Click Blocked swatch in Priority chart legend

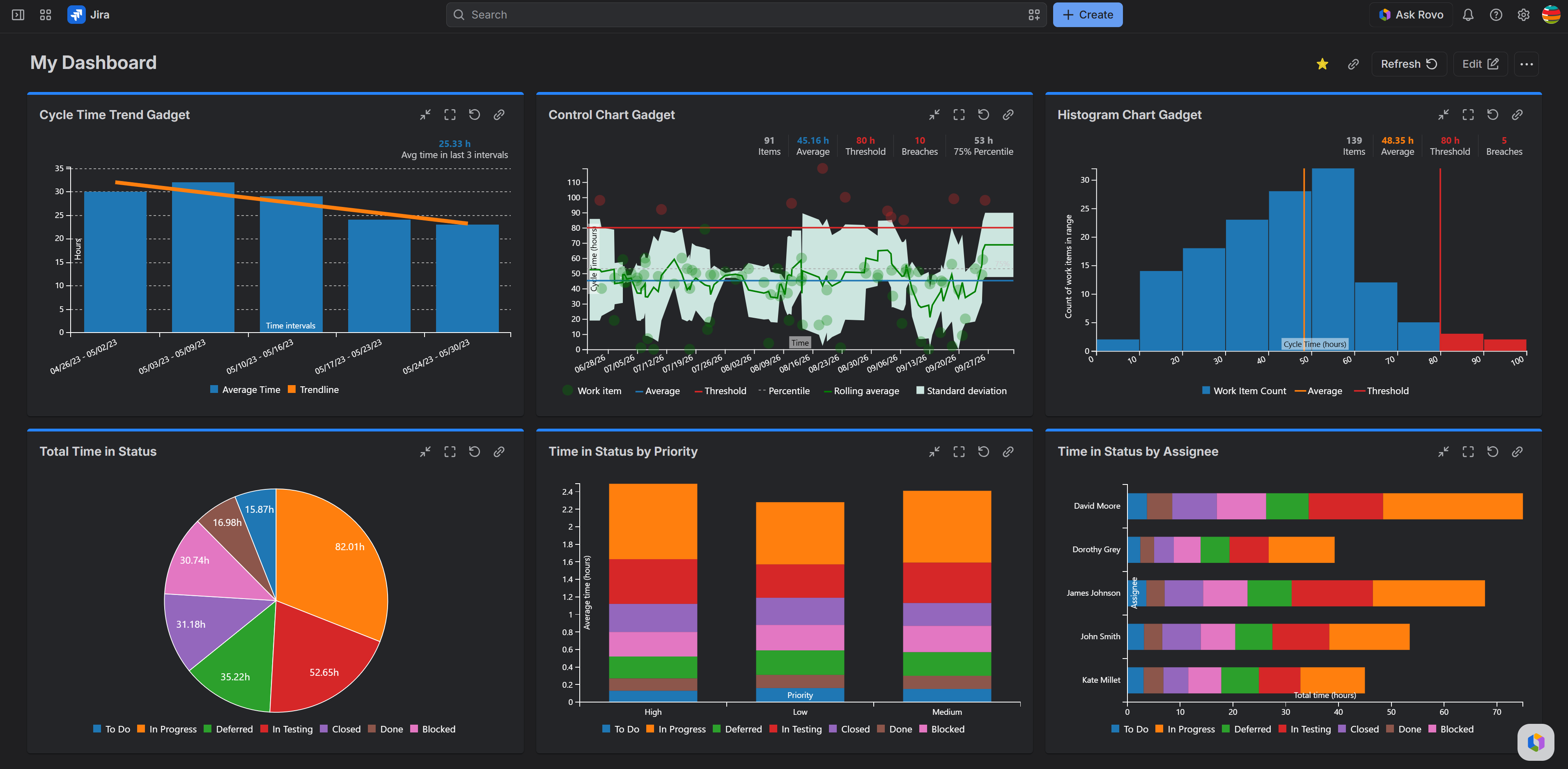click(923, 728)
